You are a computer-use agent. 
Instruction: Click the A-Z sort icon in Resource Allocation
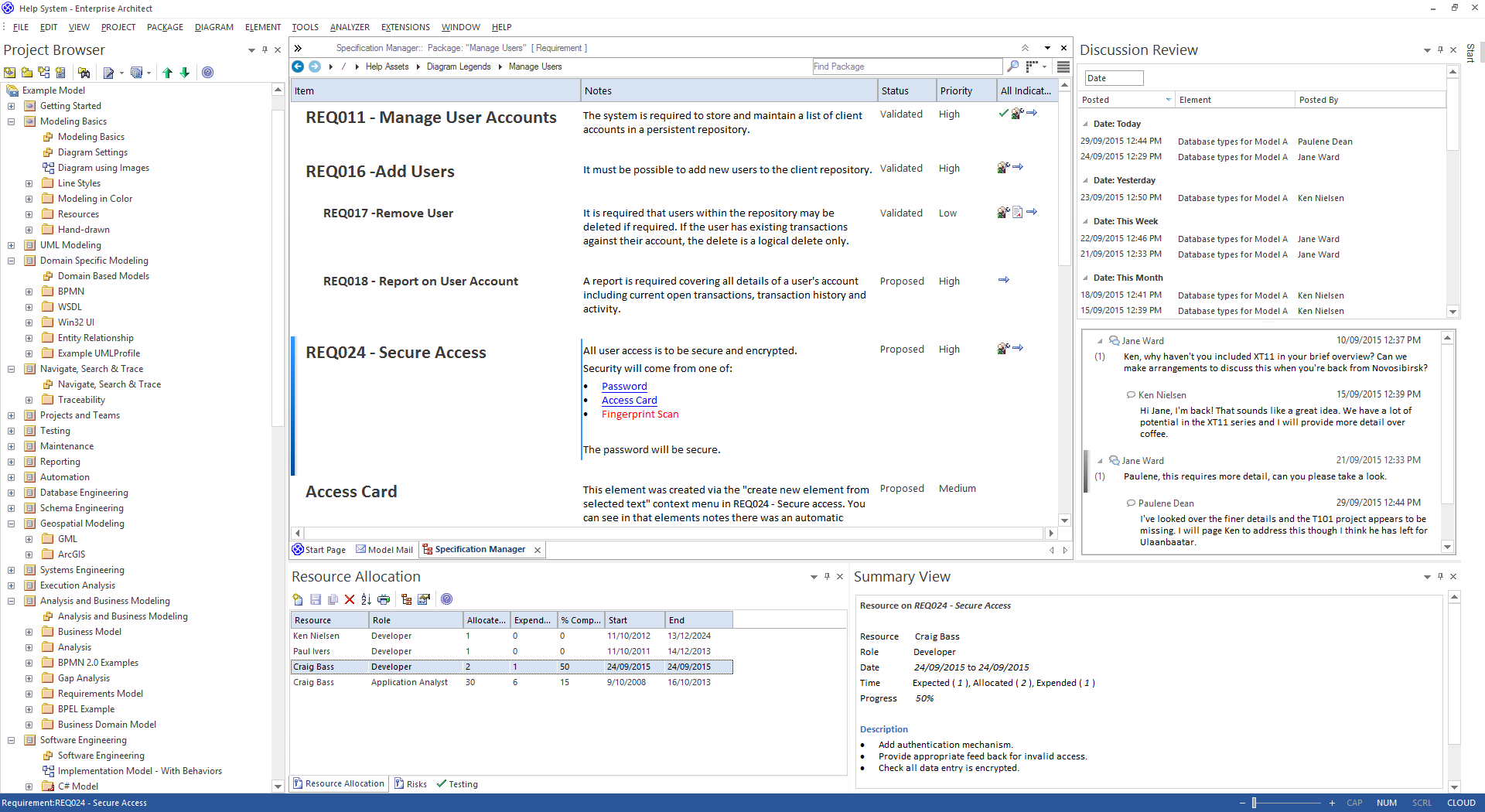coord(366,599)
